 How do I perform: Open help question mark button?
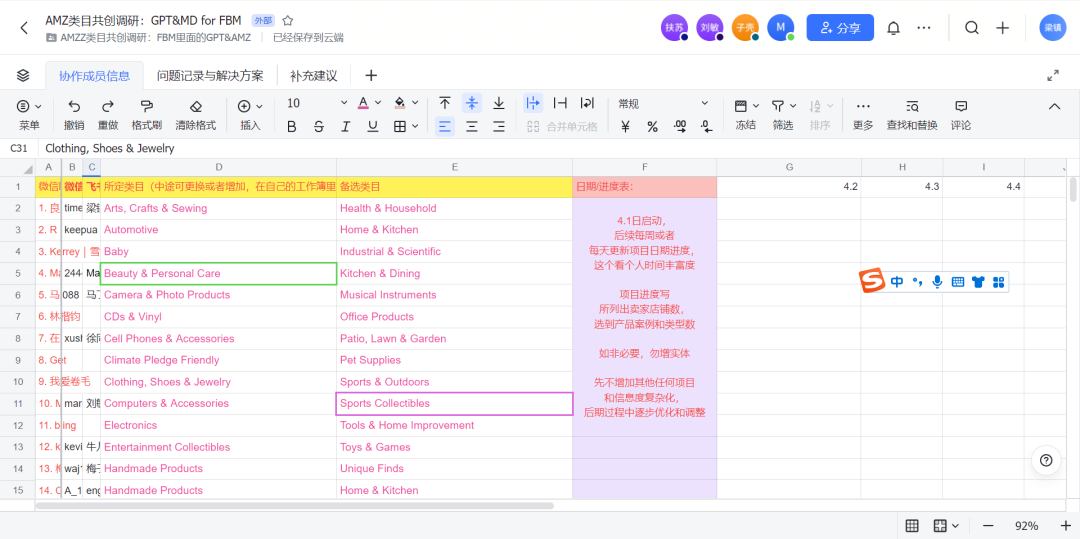tap(1046, 461)
